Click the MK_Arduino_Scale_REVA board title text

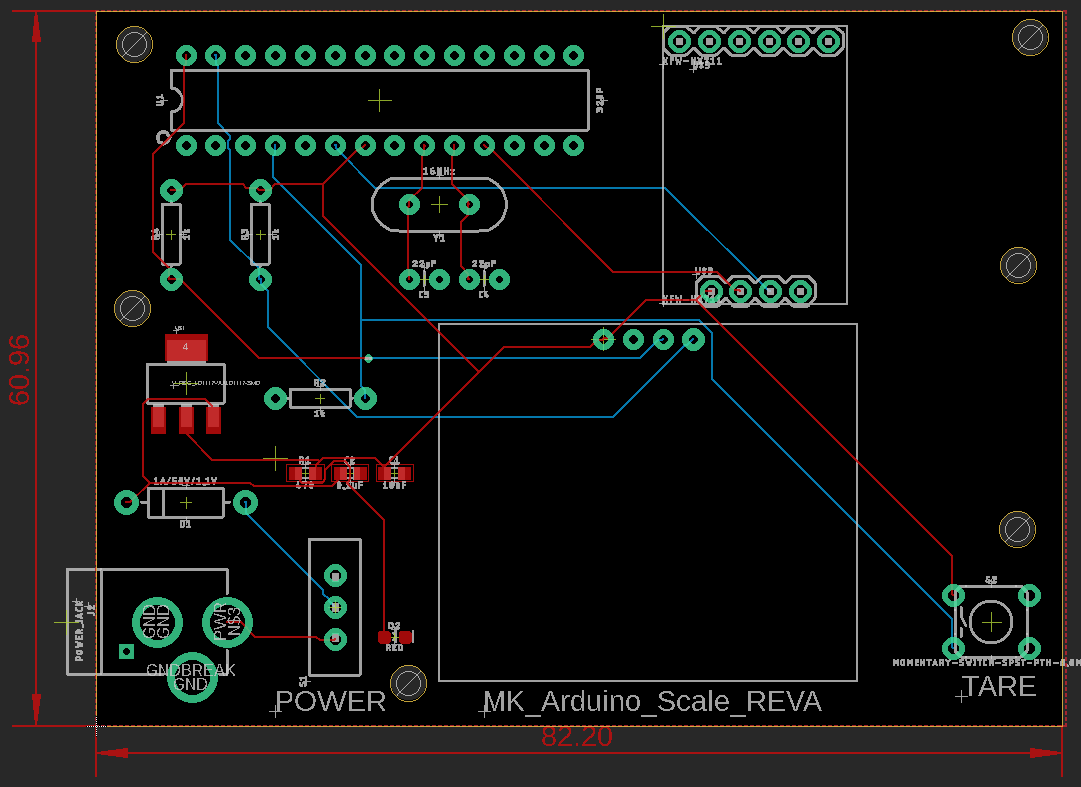652,702
